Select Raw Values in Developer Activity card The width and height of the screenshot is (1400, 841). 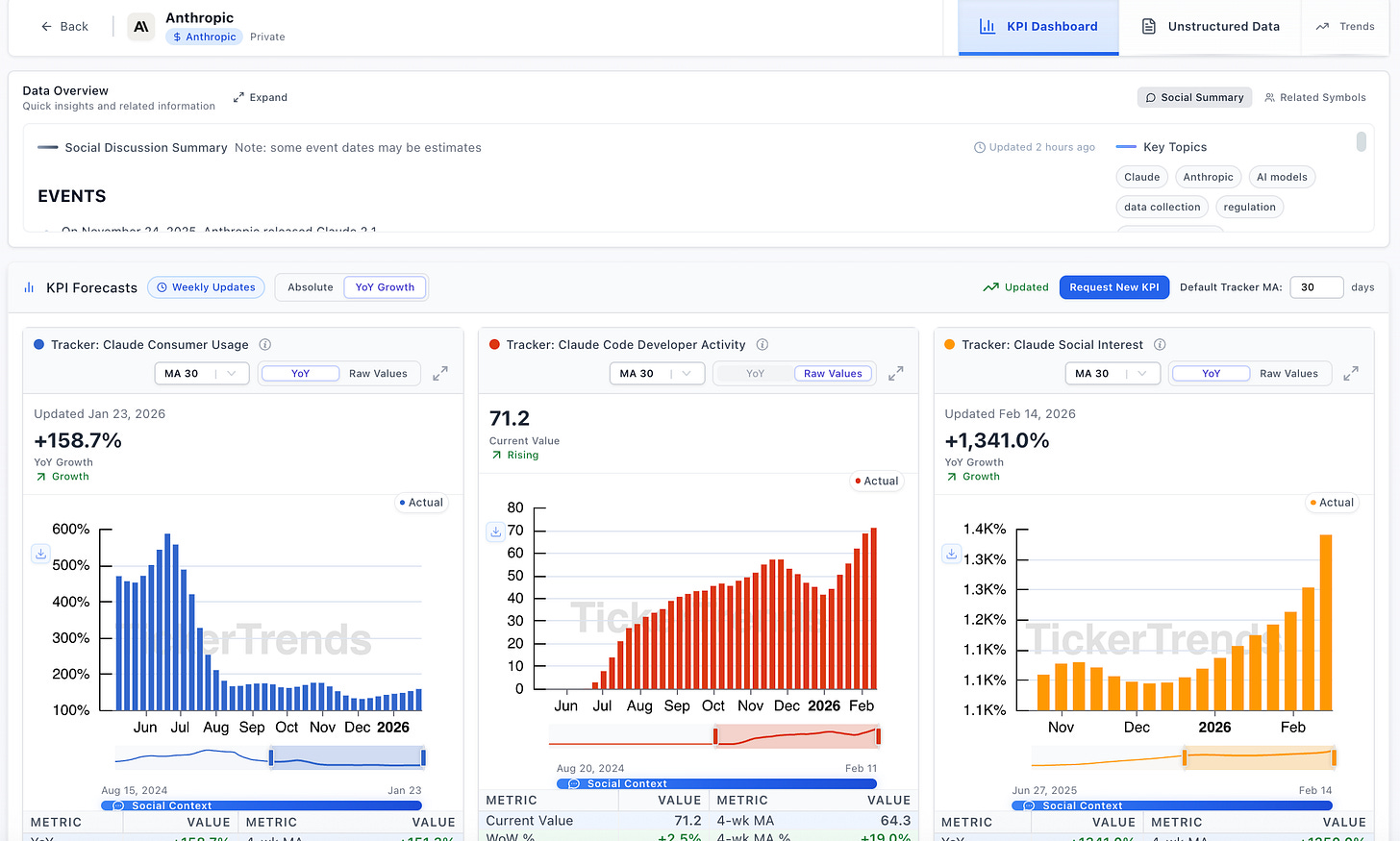833,374
